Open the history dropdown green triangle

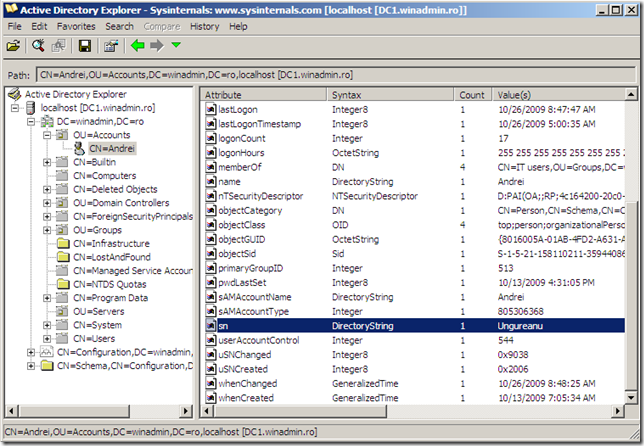(176, 44)
